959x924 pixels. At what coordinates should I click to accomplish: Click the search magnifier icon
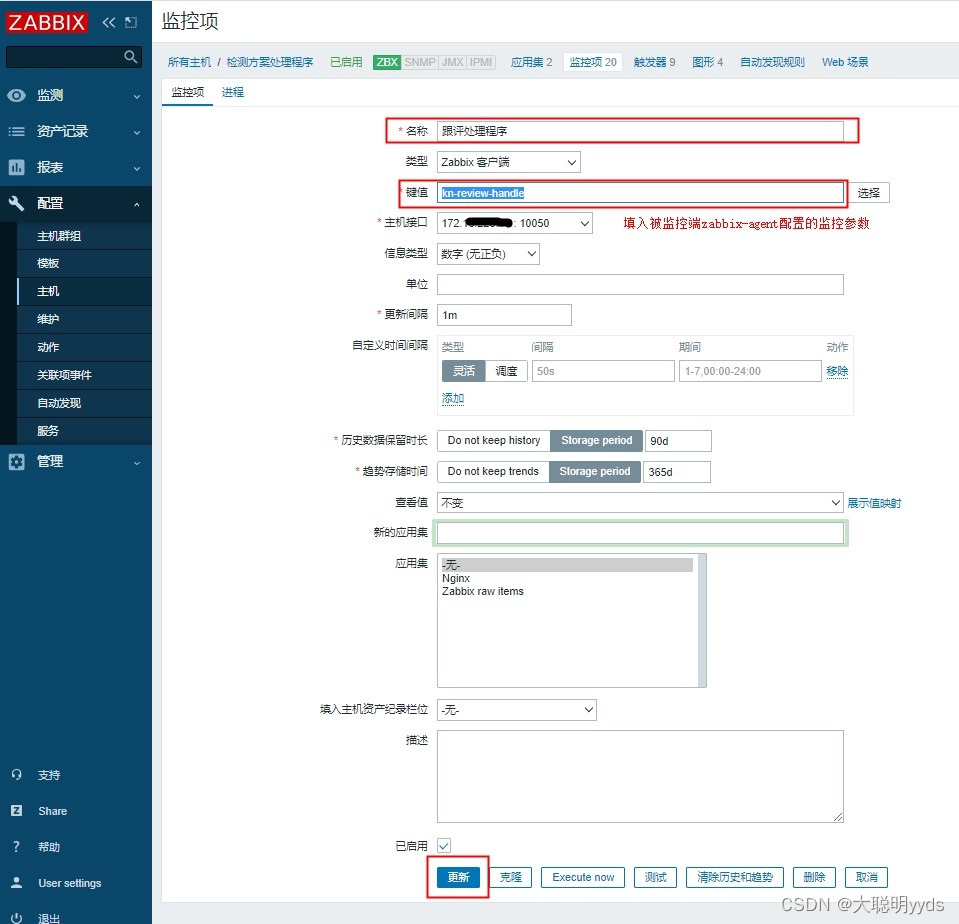click(130, 57)
